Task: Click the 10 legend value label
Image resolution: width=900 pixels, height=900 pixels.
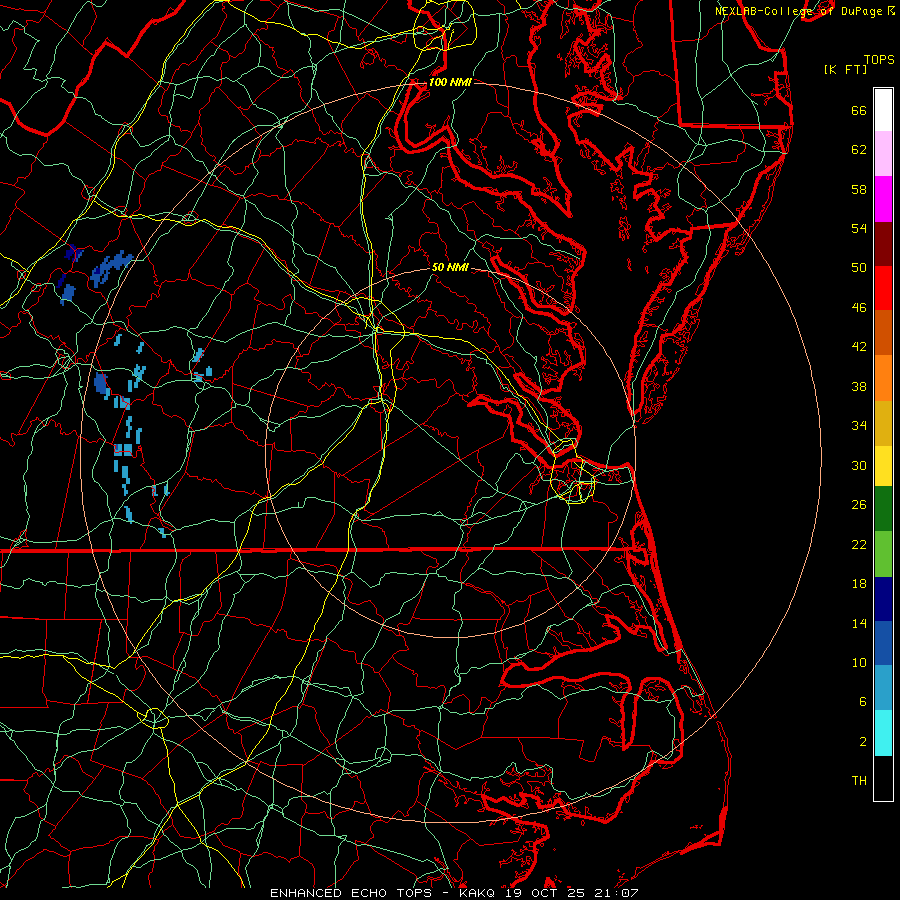Action: click(x=859, y=662)
